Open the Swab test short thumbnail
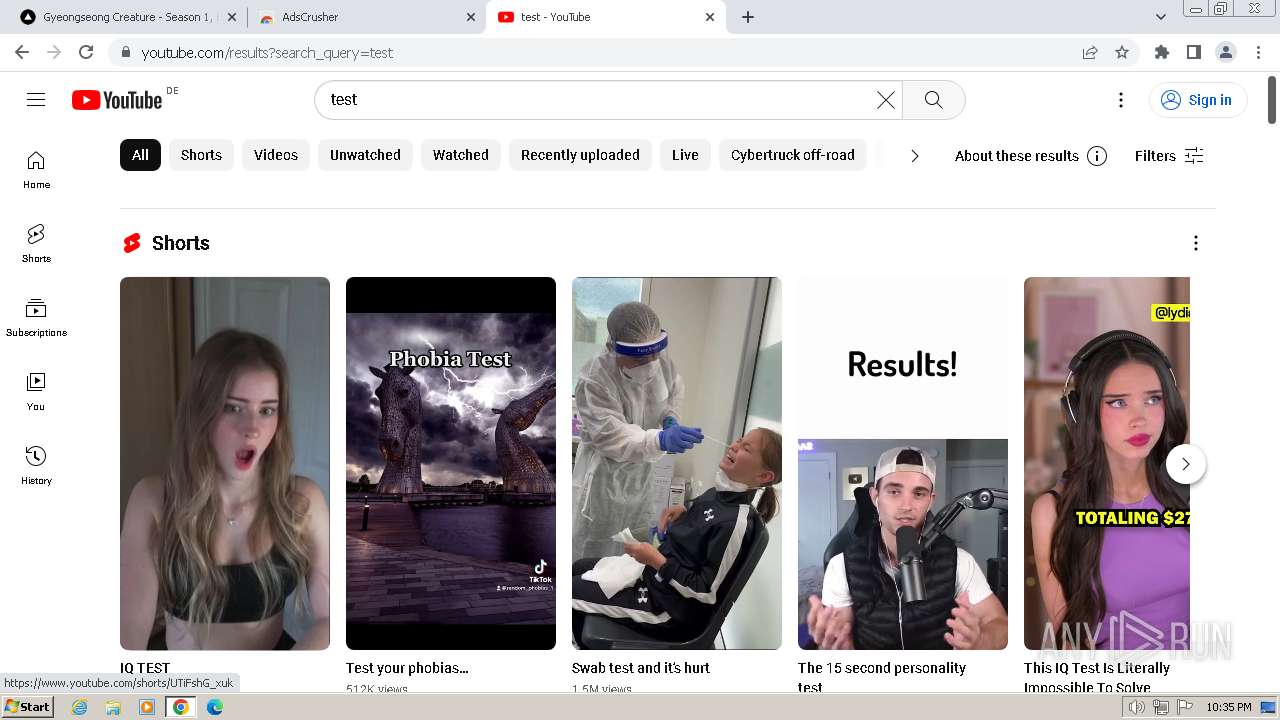Image resolution: width=1280 pixels, height=720 pixels. point(677,463)
